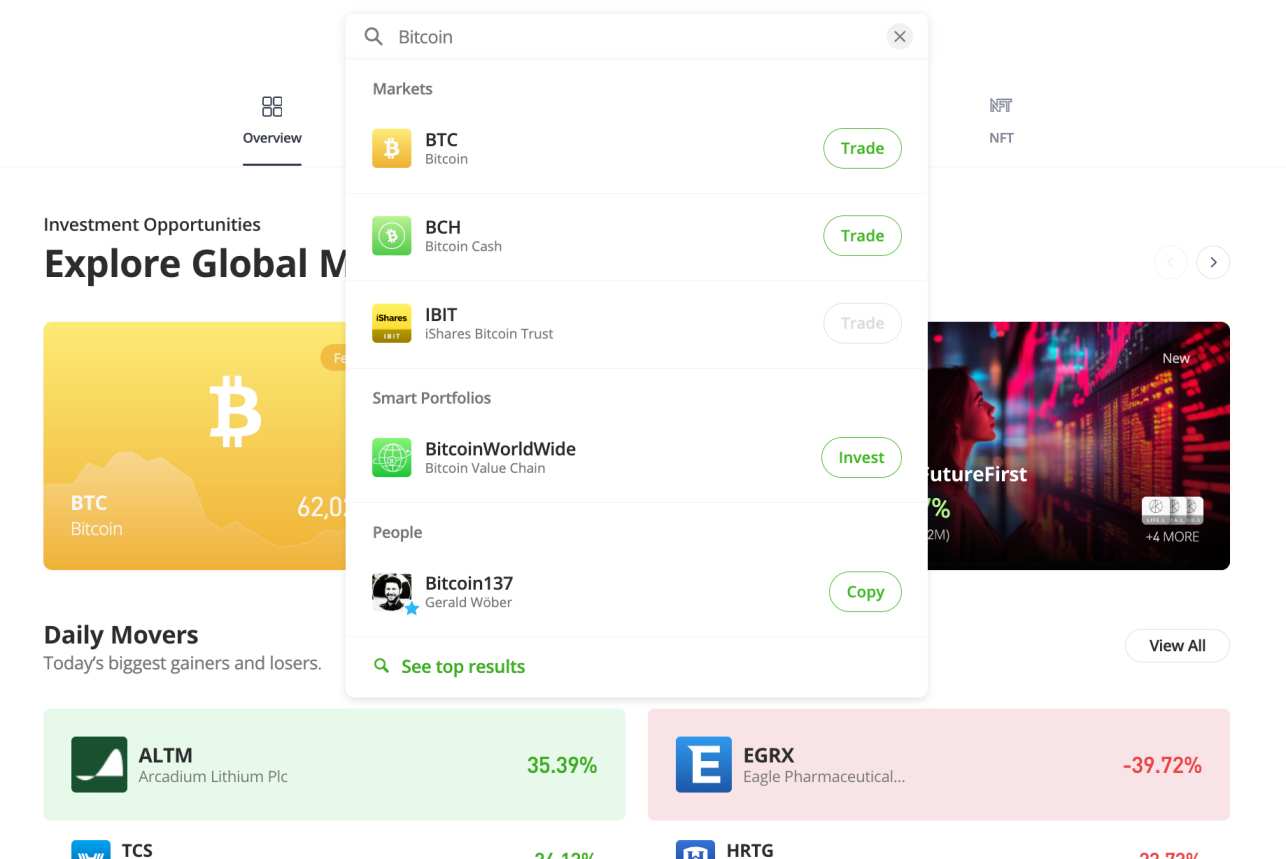Image resolution: width=1286 pixels, height=859 pixels.
Task: Open the Bitcoin137 profile avatar
Action: [392, 593]
